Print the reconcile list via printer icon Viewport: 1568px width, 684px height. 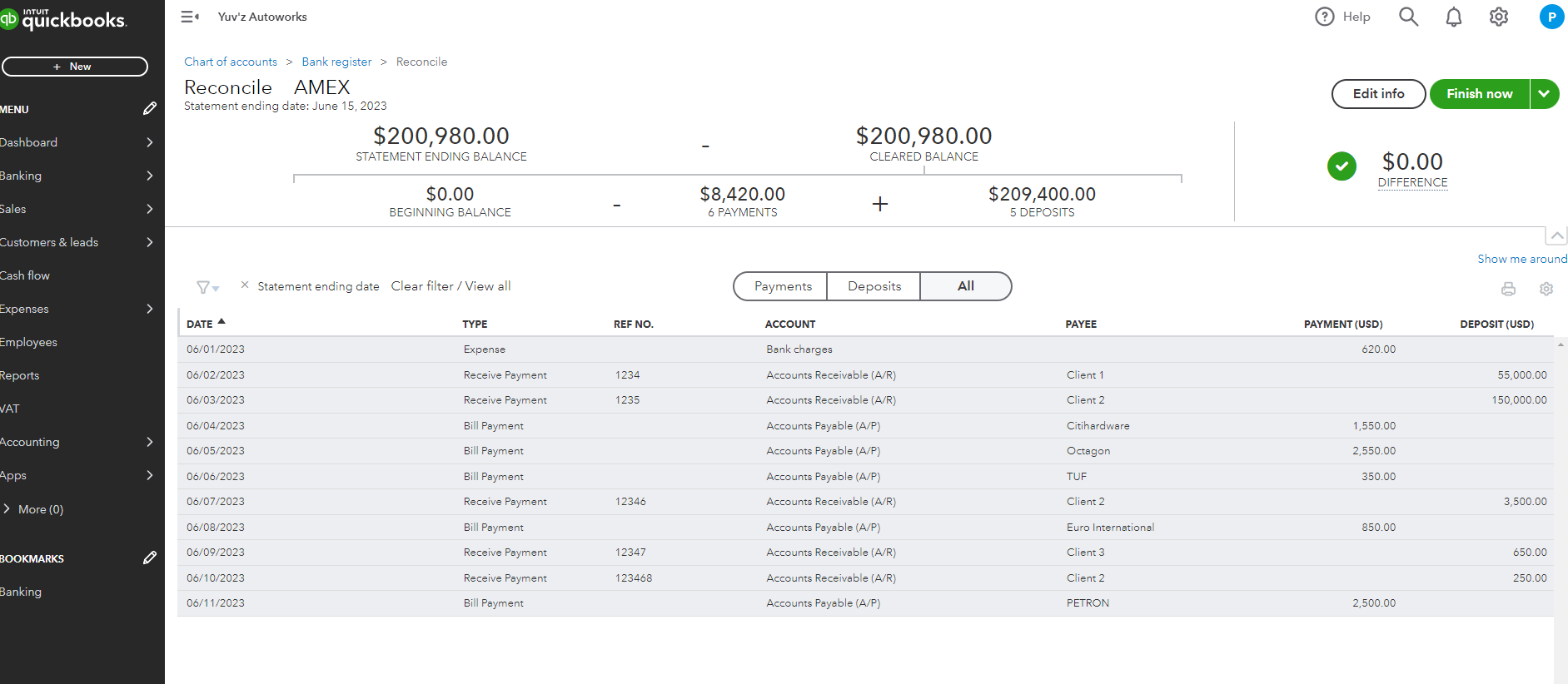pyautogui.click(x=1508, y=289)
